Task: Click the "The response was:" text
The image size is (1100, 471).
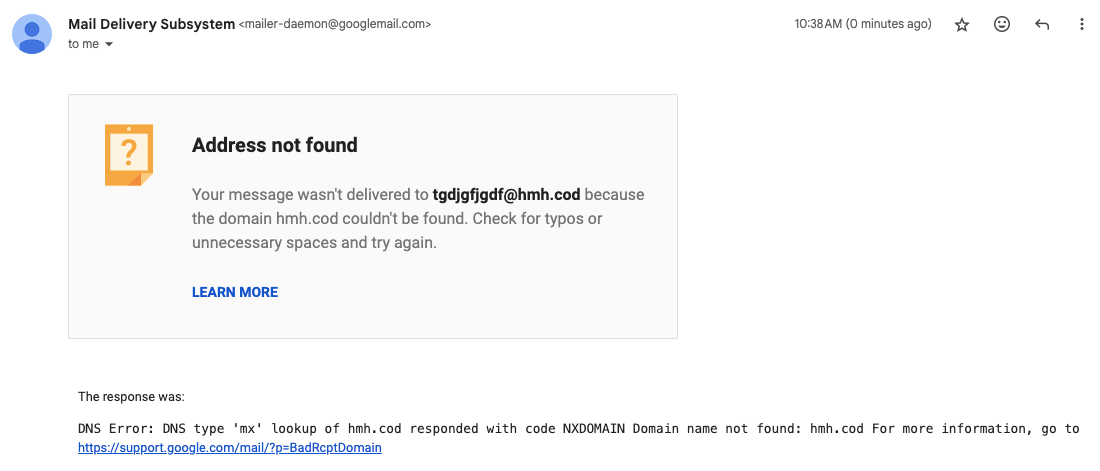Action: 131,397
